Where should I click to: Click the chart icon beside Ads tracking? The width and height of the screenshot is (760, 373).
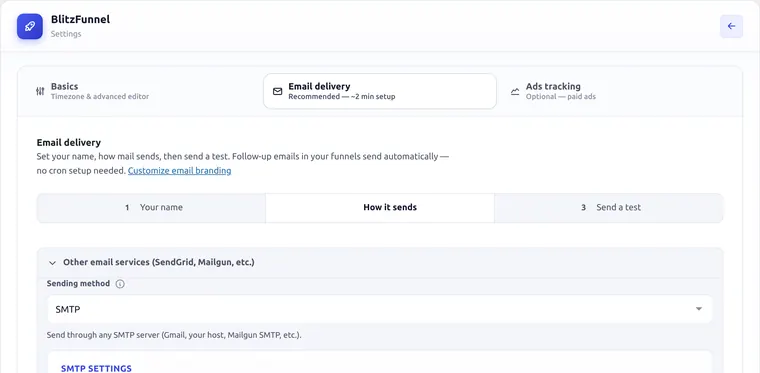tap(515, 91)
